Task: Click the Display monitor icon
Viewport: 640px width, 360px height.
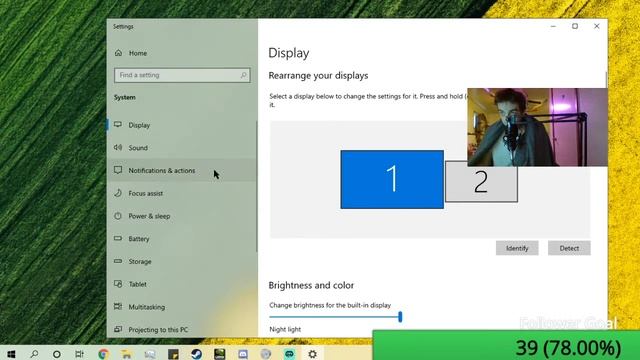Action: 118,124
